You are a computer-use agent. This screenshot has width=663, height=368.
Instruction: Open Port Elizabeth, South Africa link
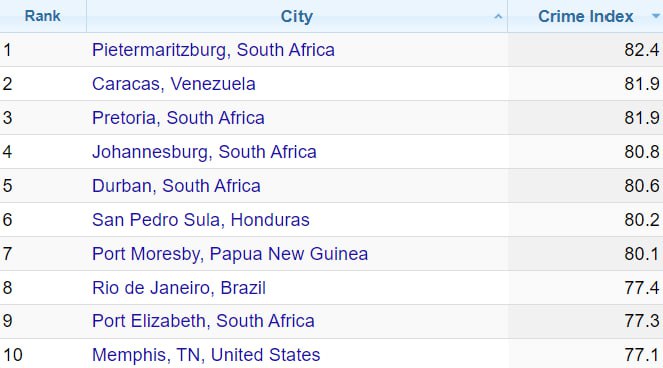coord(203,321)
